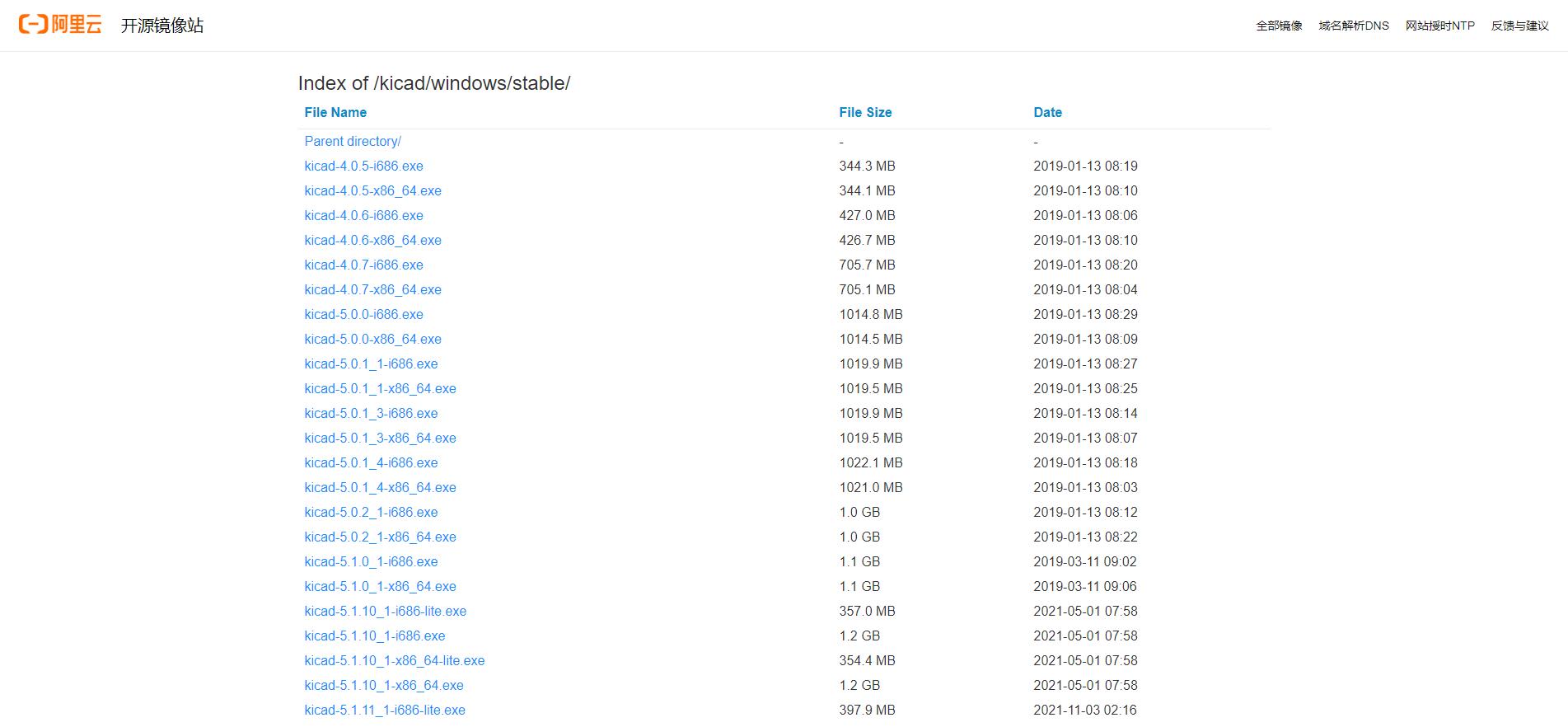
Task: Download kicad-5.1.0_1-i686.exe
Action: pyautogui.click(x=371, y=561)
